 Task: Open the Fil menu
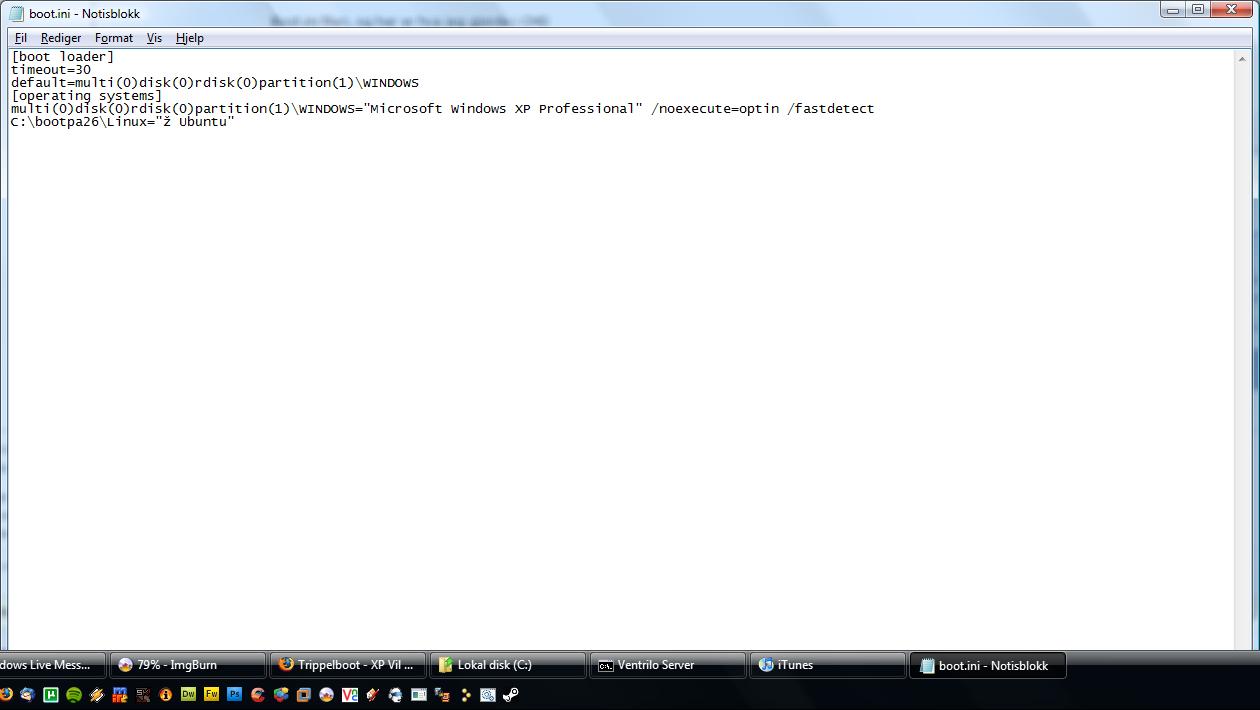click(x=20, y=38)
